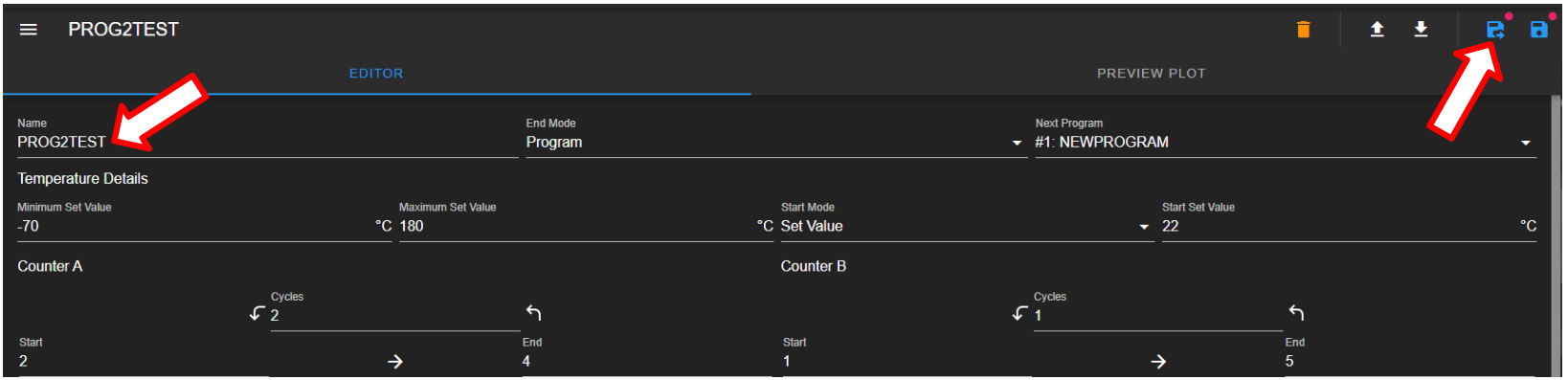Click Counter B loop-start arrow beside Cycles

(1020, 313)
